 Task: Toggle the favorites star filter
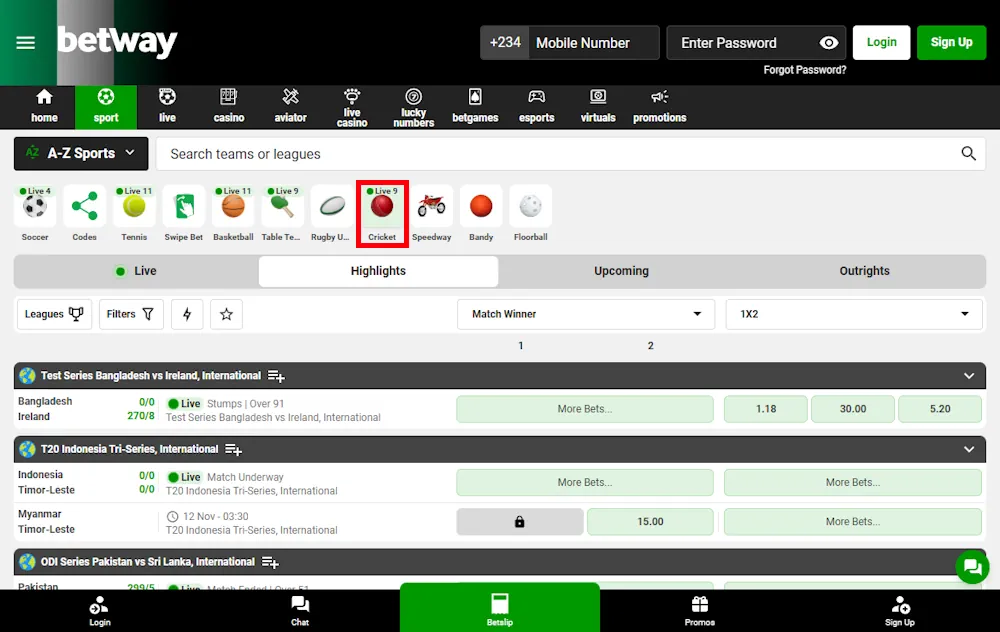226,314
